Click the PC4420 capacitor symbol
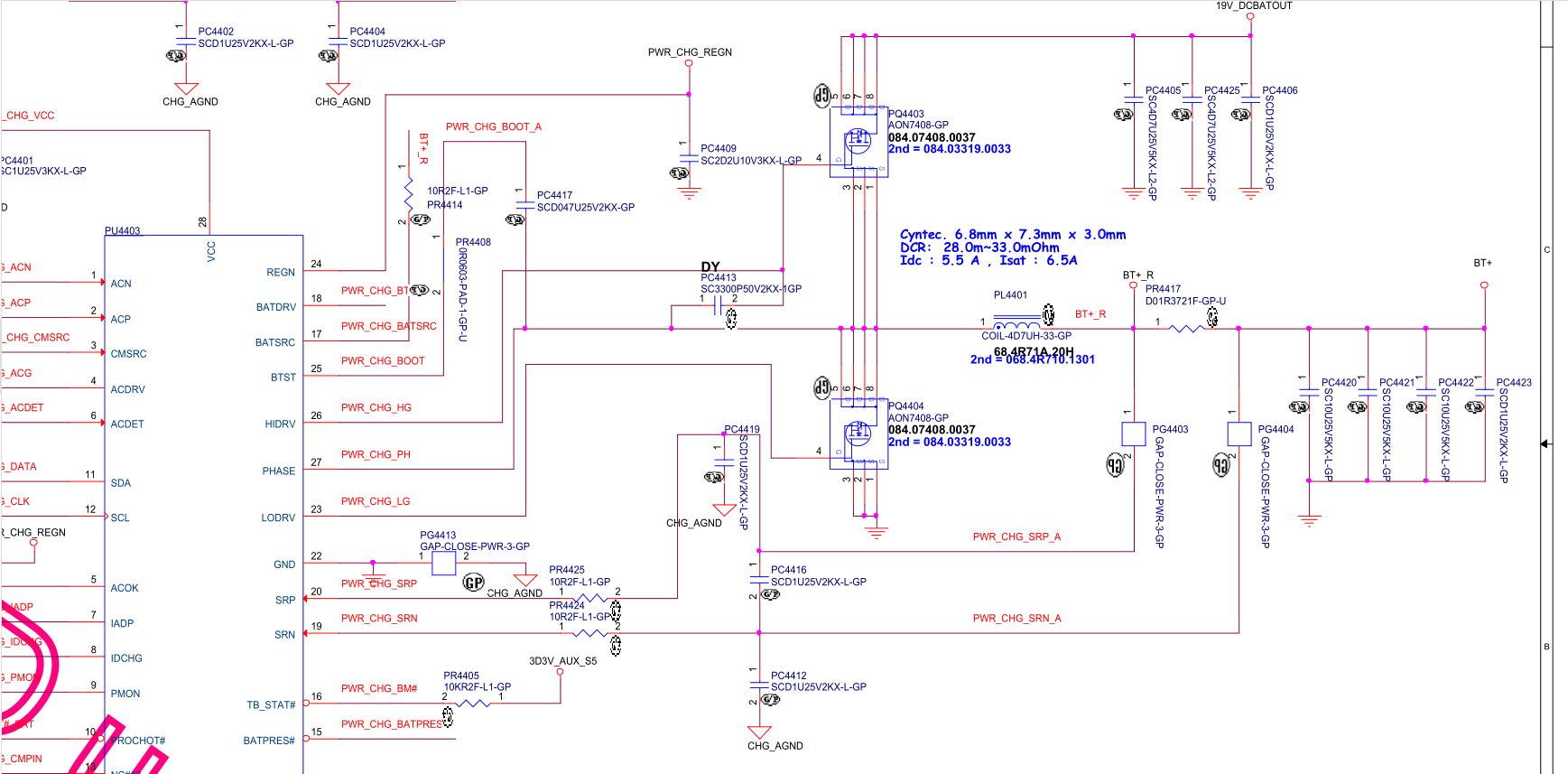Image resolution: width=1568 pixels, height=774 pixels. click(1309, 392)
